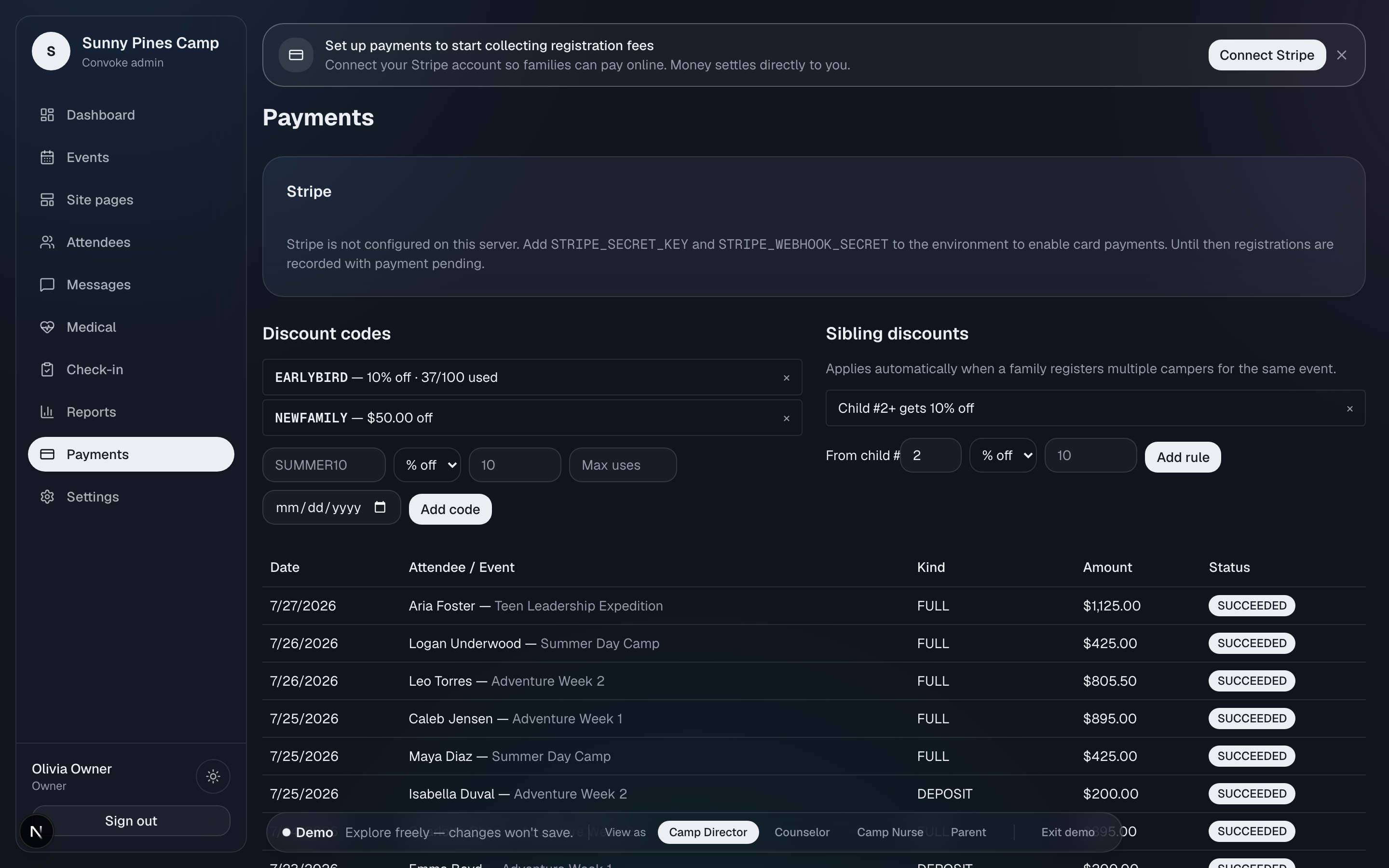Open the date picker calendar icon
The image size is (1389, 868).
pos(380,507)
